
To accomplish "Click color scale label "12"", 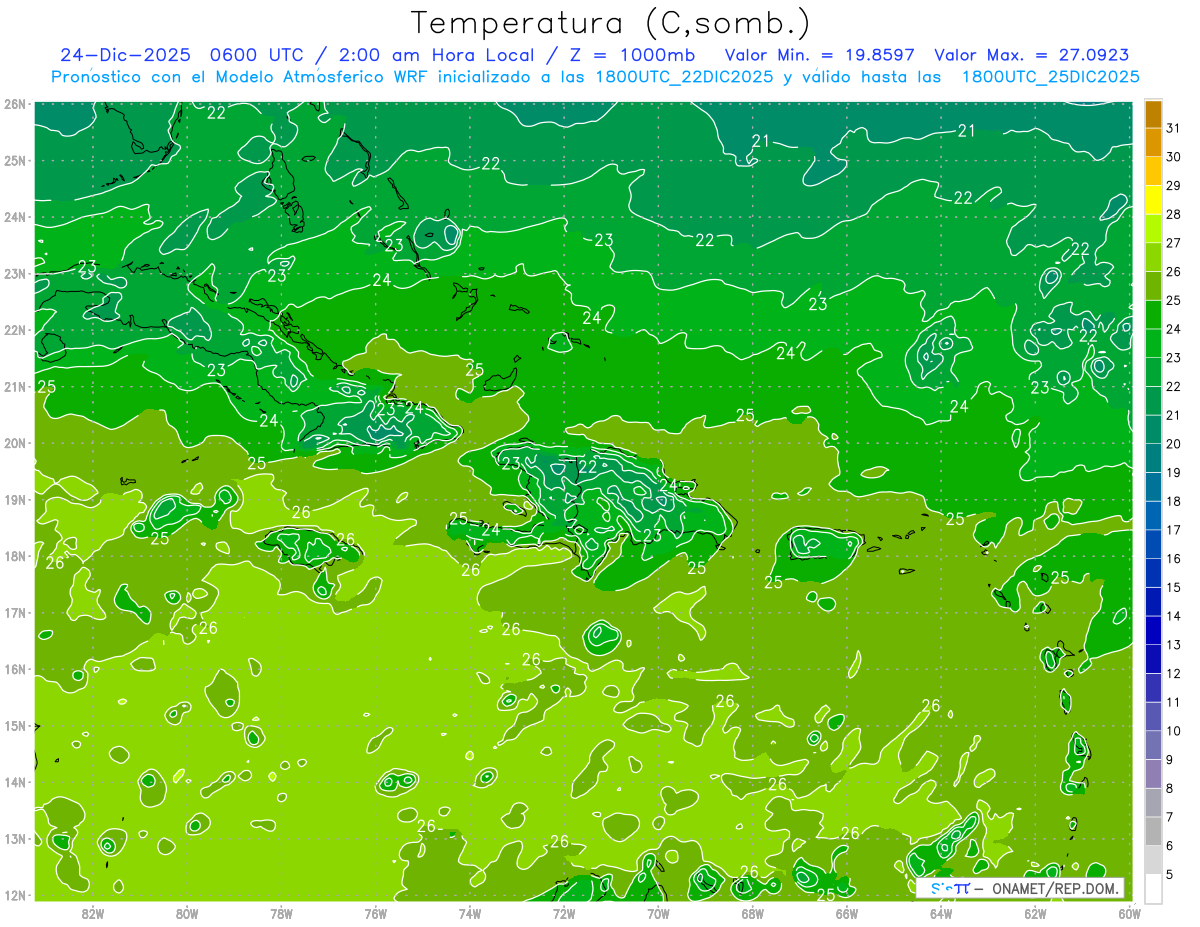I will (x=1174, y=673).
